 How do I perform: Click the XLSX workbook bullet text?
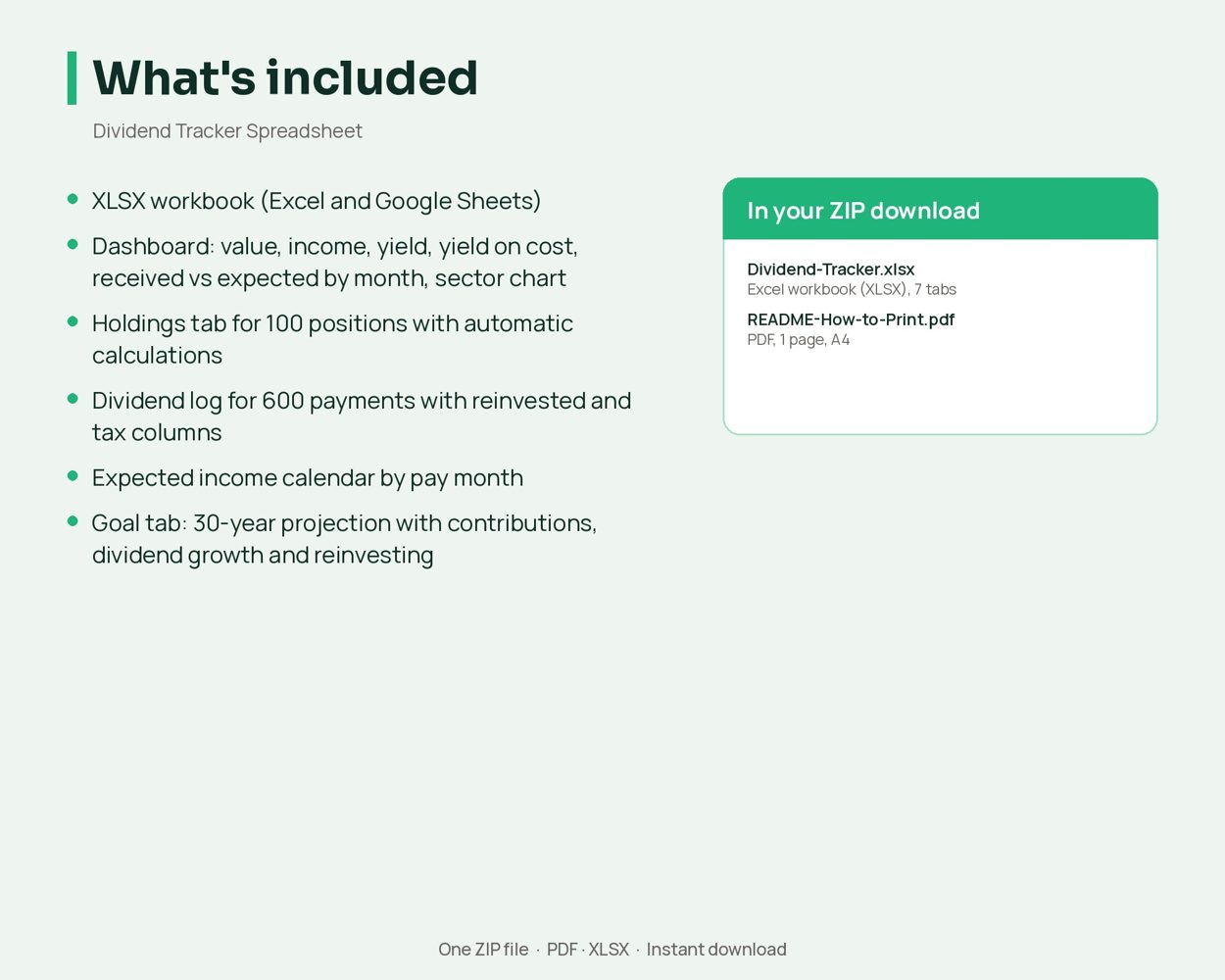point(317,201)
